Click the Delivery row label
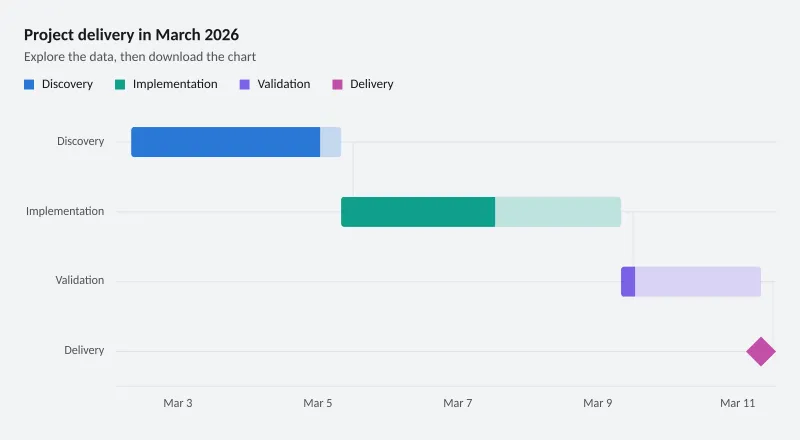This screenshot has width=800, height=440. click(x=84, y=350)
